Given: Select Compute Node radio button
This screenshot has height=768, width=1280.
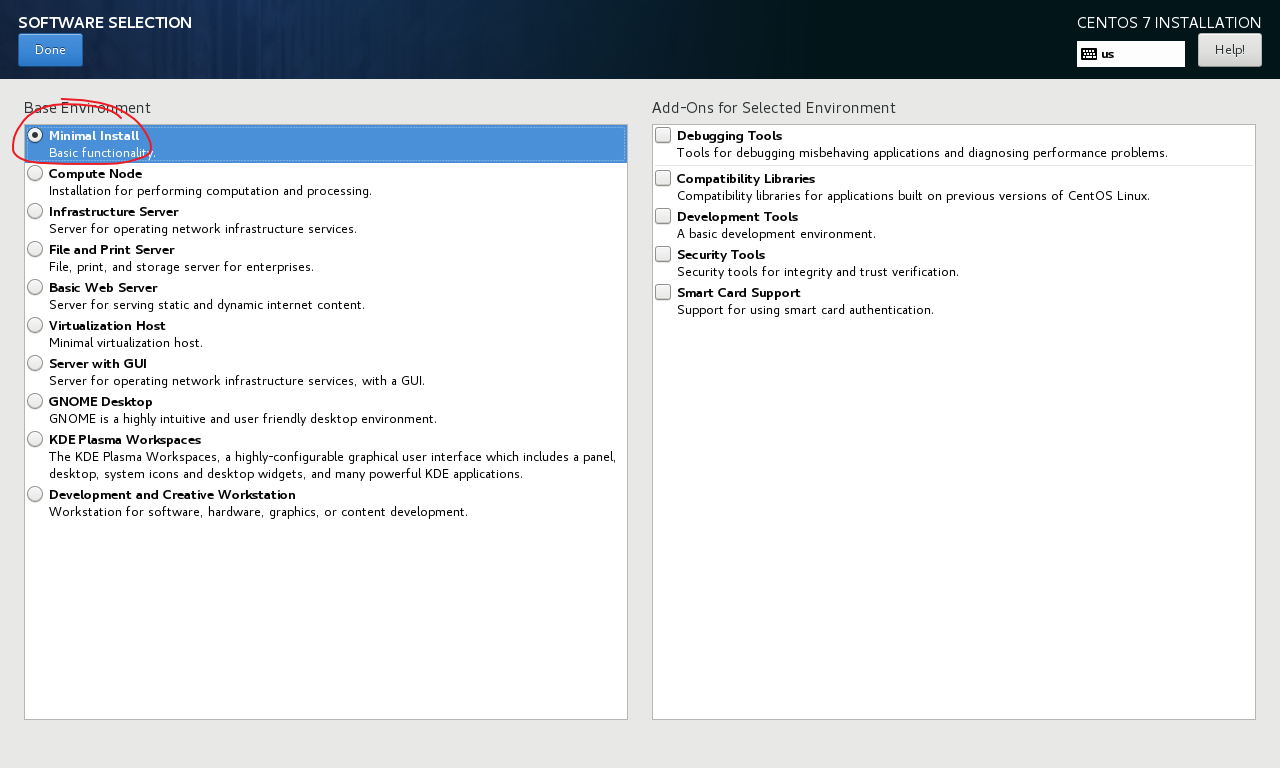Looking at the screenshot, I should [x=35, y=173].
